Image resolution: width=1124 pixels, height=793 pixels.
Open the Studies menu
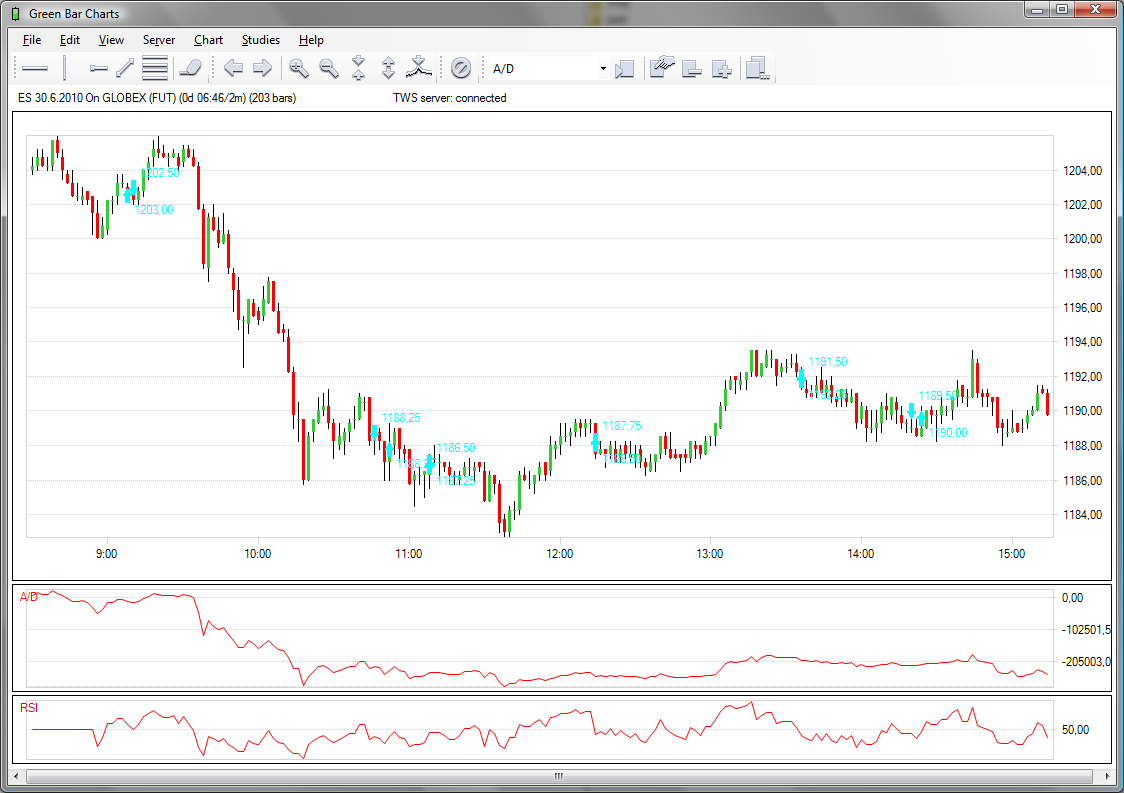(x=260, y=40)
